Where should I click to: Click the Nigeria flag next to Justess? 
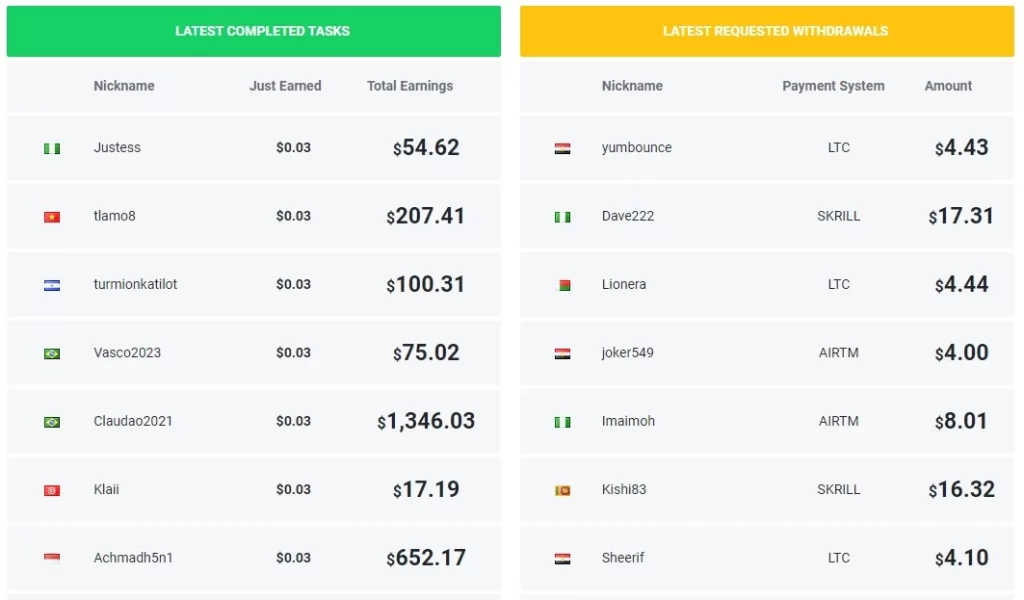click(52, 148)
